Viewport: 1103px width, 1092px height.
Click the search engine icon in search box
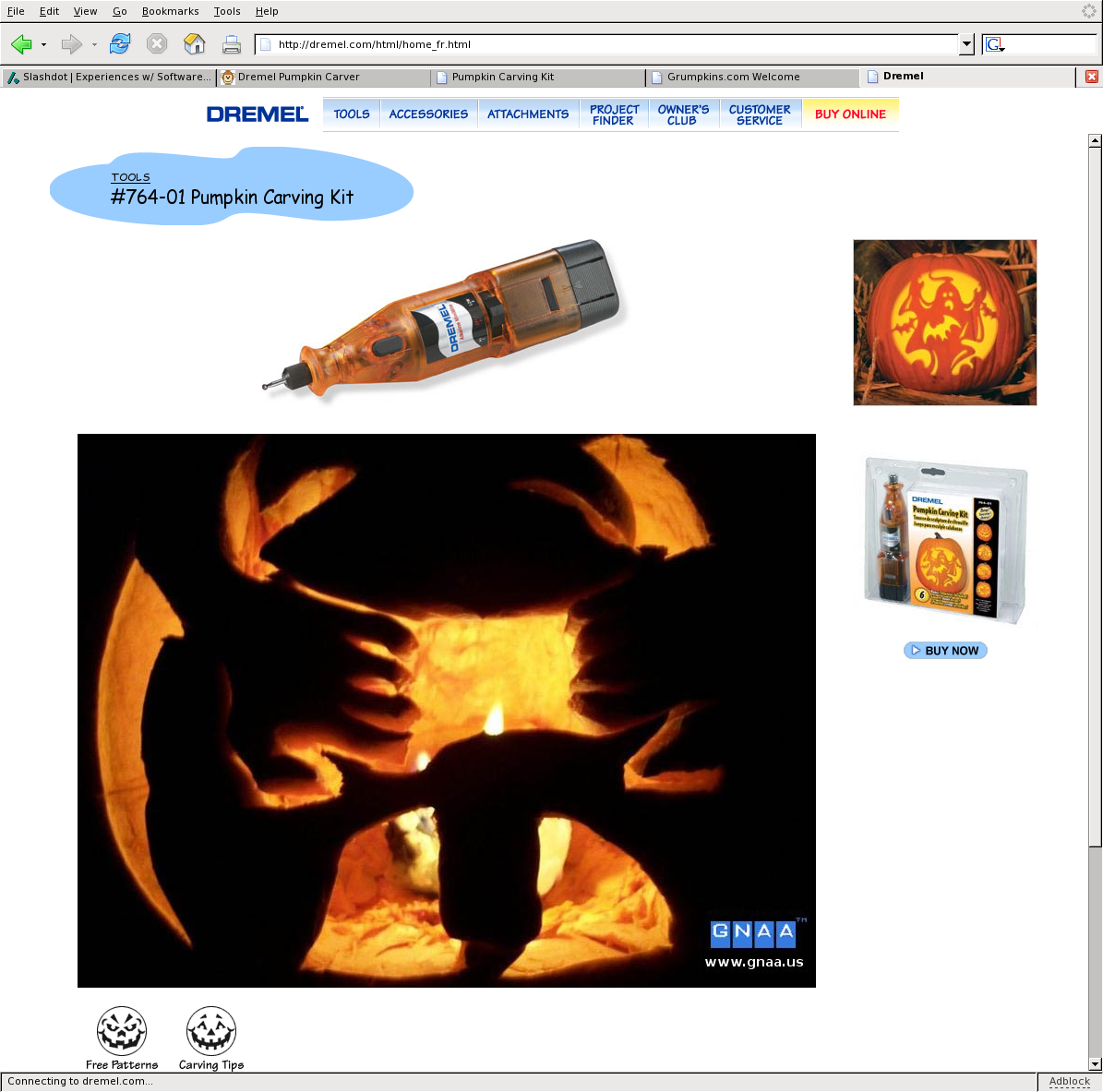[995, 44]
